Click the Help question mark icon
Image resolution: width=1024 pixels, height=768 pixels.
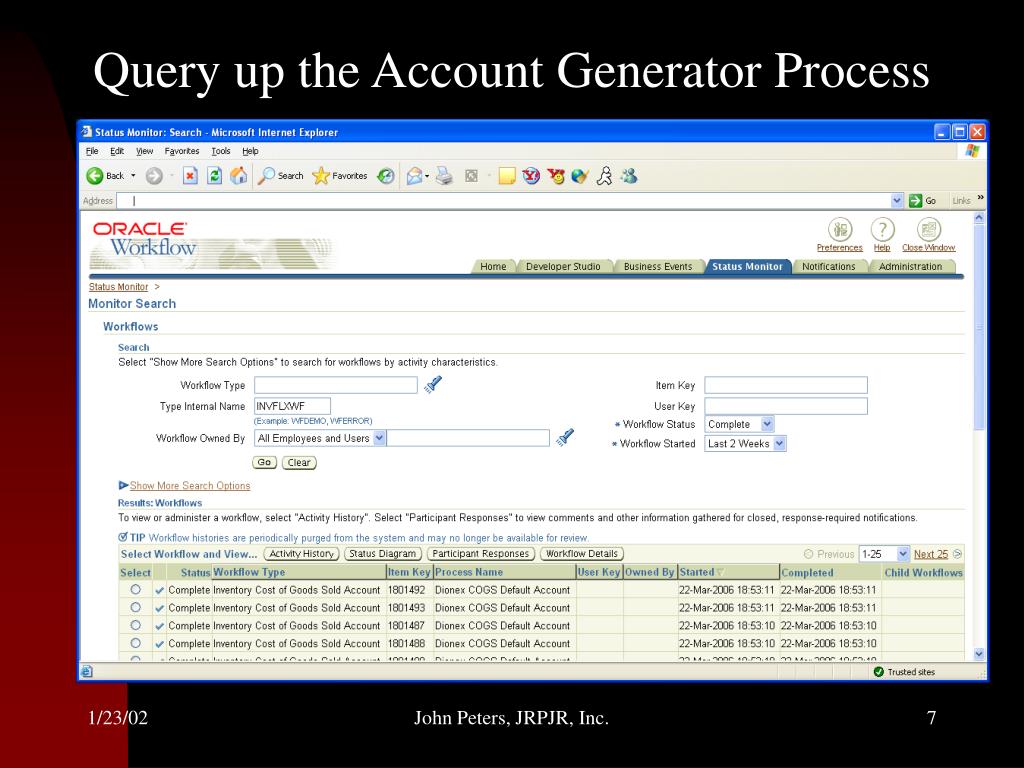(882, 230)
